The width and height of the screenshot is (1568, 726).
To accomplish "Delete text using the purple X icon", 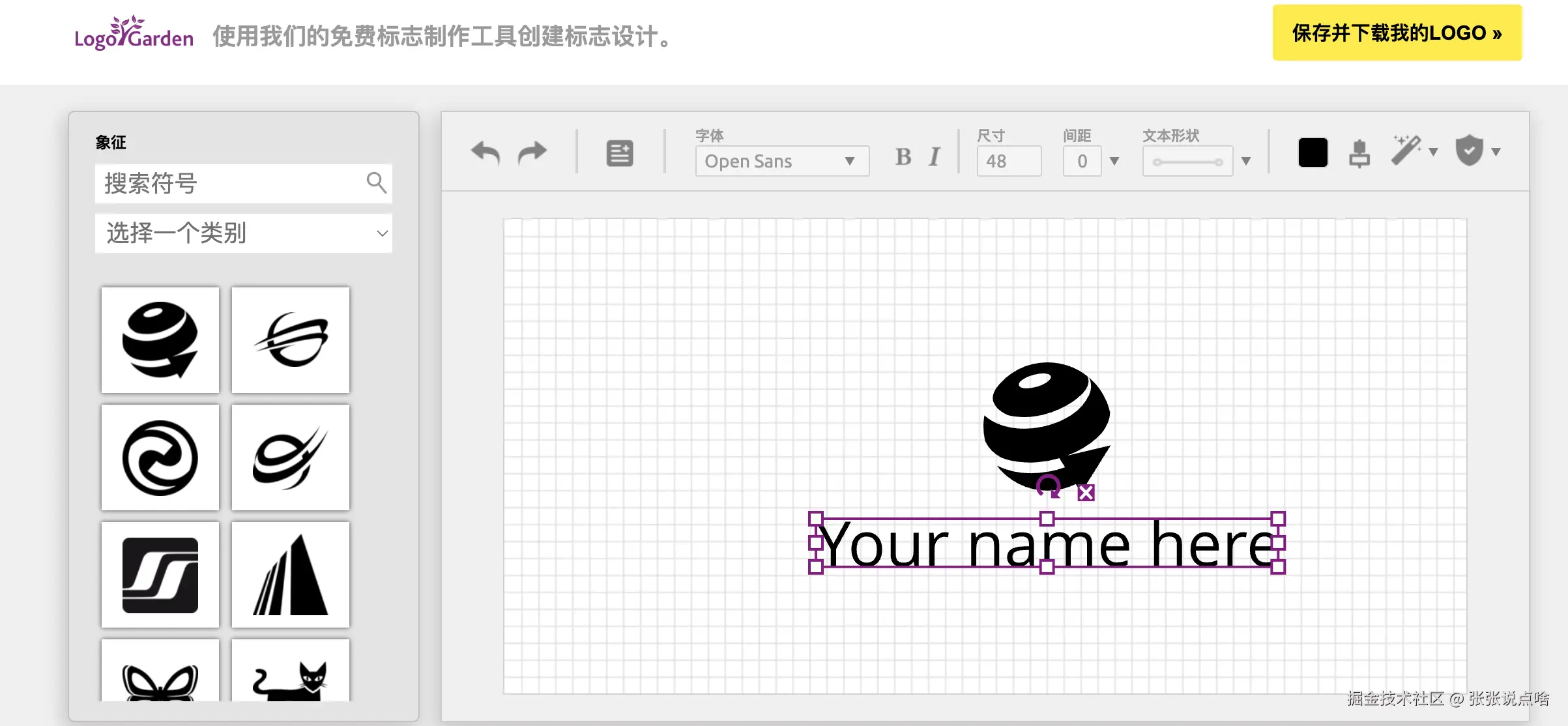I will [1086, 493].
